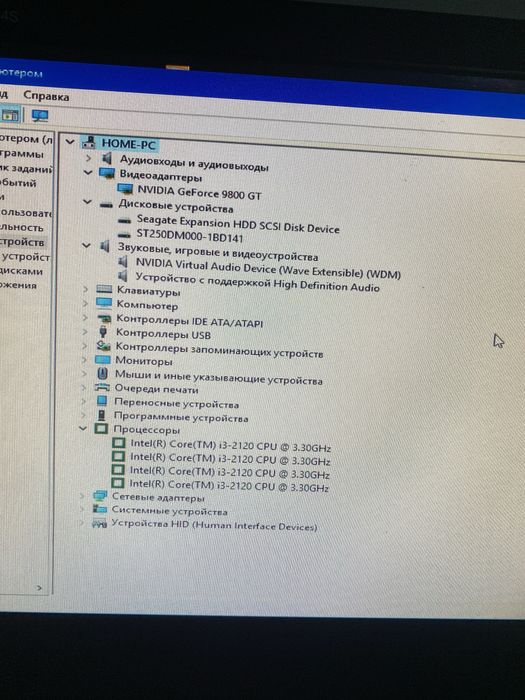This screenshot has width=525, height=700.
Task: Click the Аудиовходы и аудиовыходы speaker icon
Action: point(106,158)
